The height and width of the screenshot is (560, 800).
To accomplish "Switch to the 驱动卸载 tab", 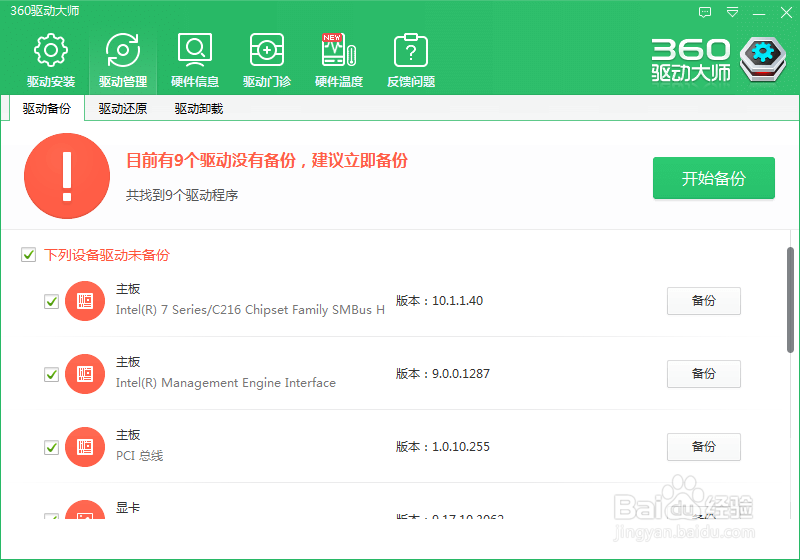I will pos(198,109).
